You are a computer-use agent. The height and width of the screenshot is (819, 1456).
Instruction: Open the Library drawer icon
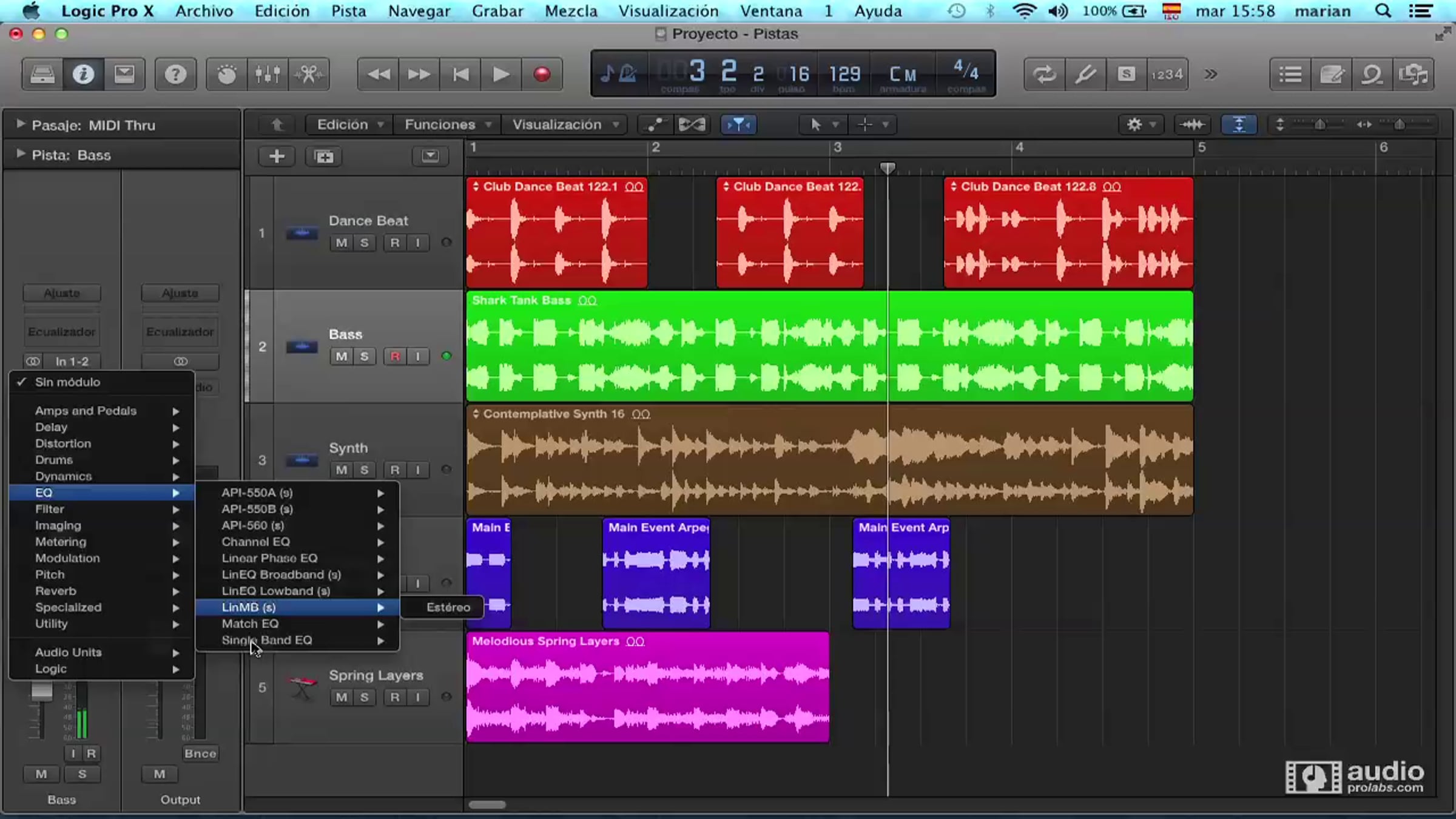[42, 74]
